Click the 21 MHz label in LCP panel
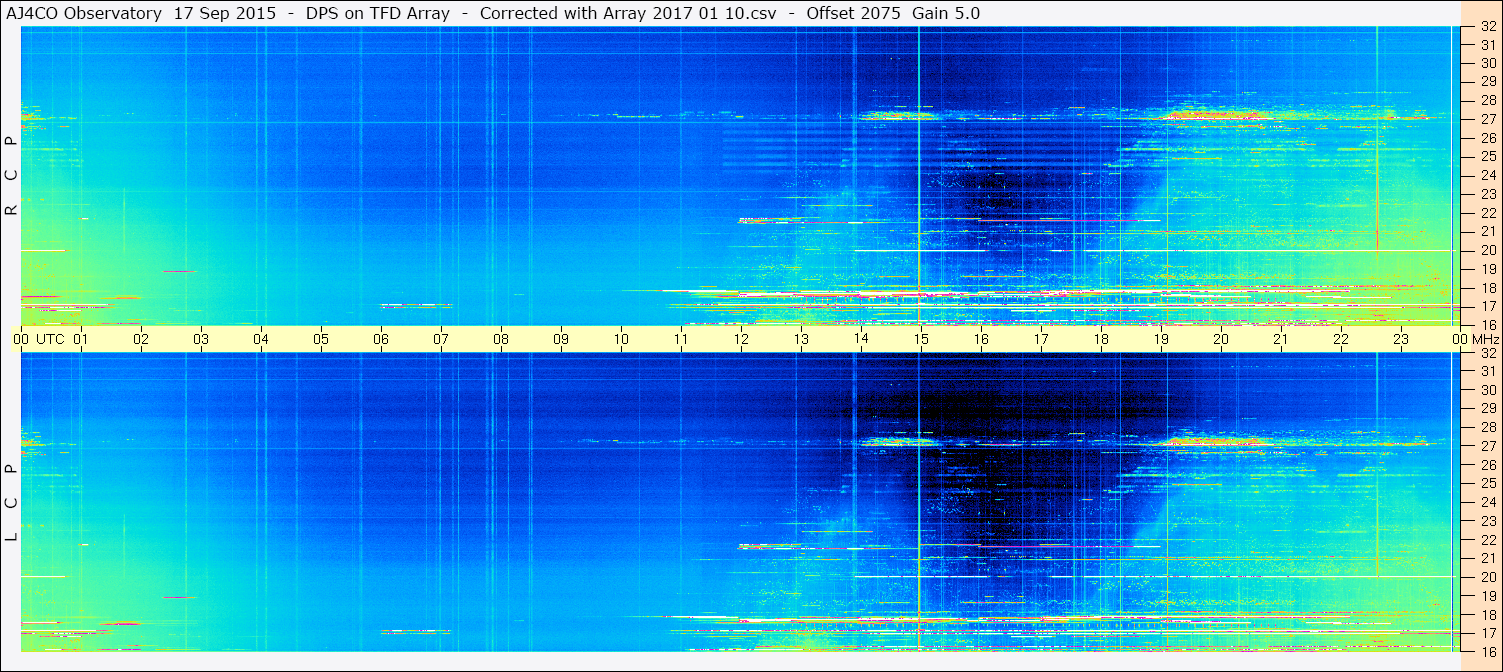1503x672 pixels. pos(1488,558)
